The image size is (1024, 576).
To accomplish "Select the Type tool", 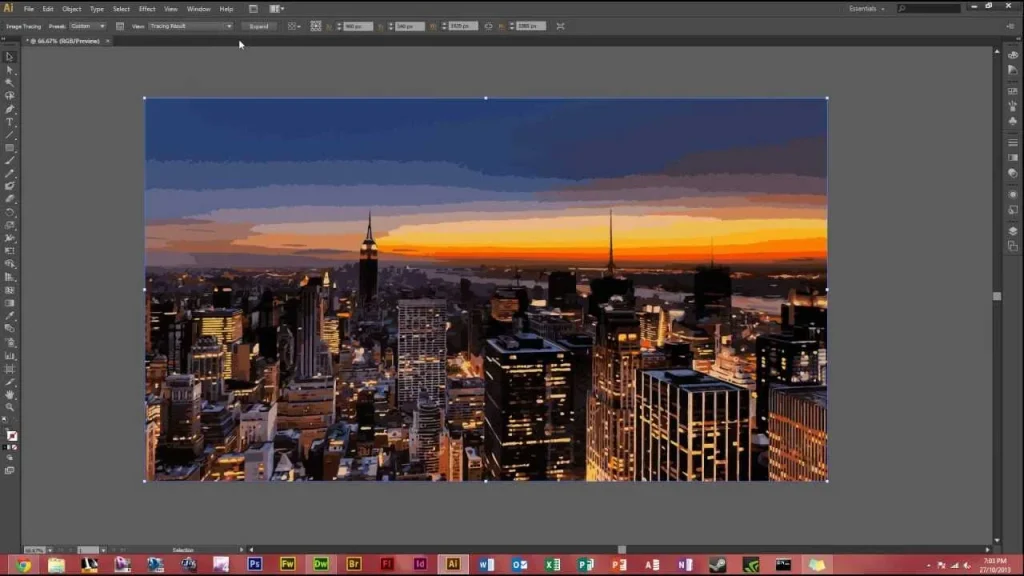I will [x=9, y=122].
